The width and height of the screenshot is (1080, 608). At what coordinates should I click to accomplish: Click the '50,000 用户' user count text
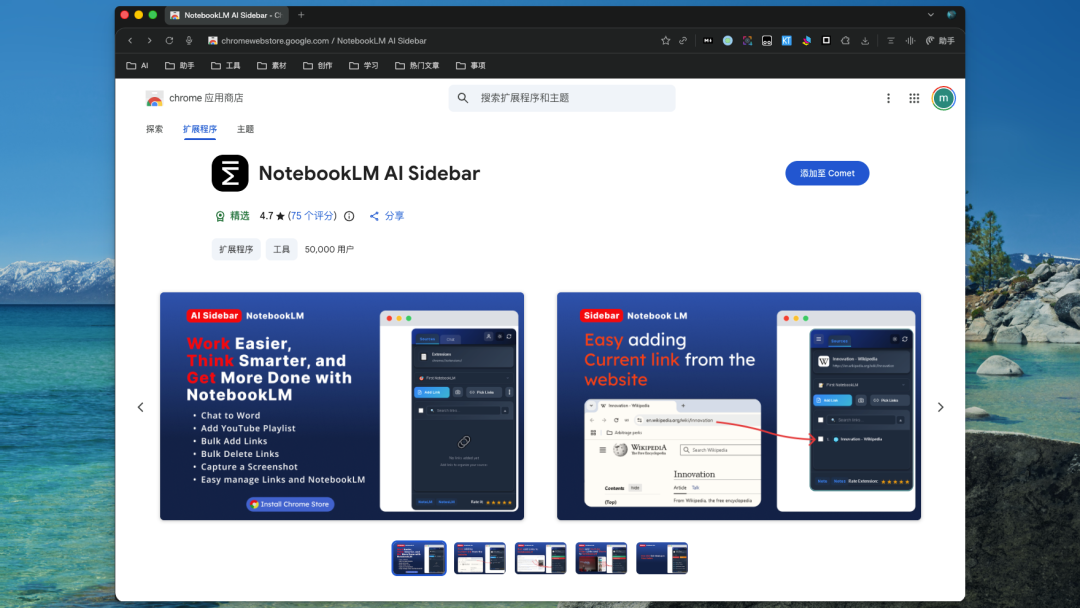click(329, 249)
